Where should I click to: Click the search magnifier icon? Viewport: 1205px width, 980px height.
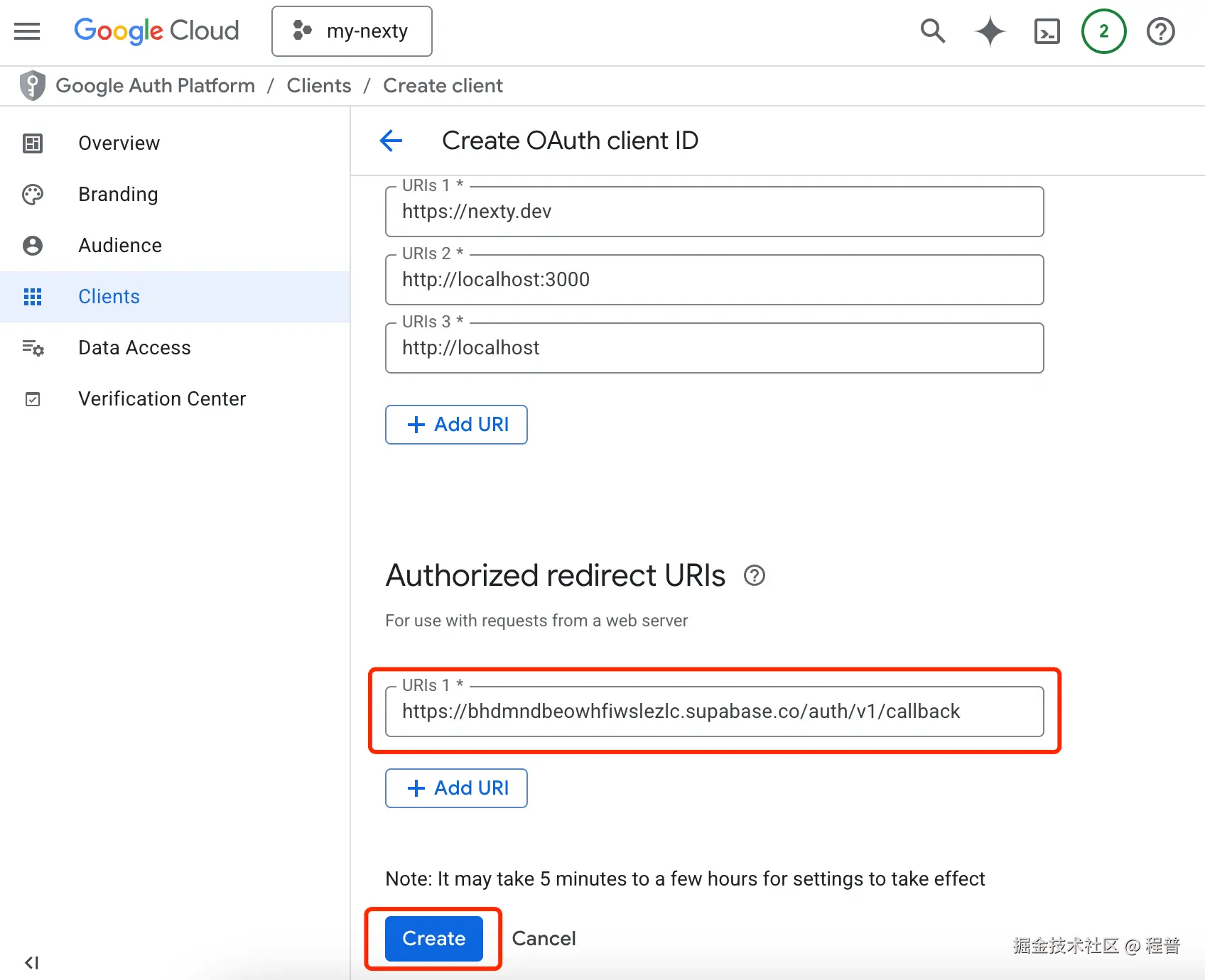pos(933,31)
